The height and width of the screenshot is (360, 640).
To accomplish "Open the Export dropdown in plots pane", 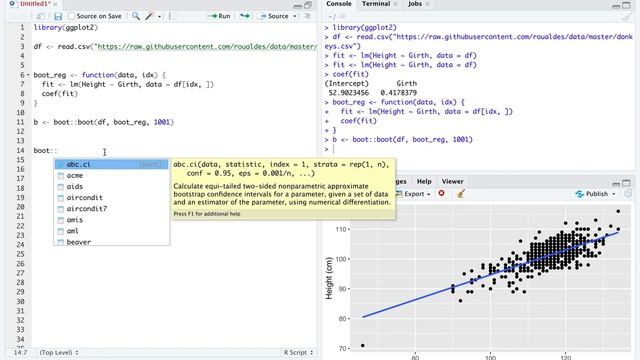I will tap(413, 194).
